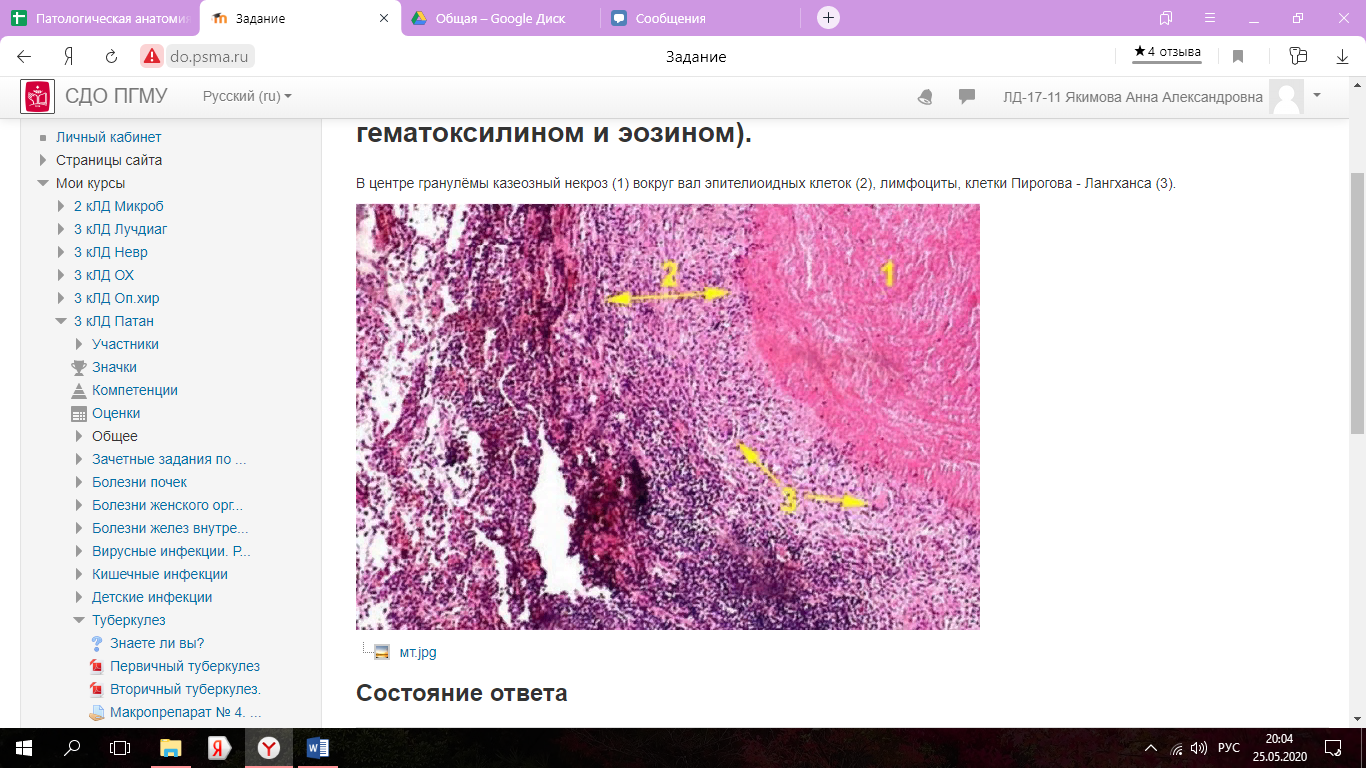Open the notifications bell icon
The width and height of the screenshot is (1366, 768).
(x=925, y=97)
